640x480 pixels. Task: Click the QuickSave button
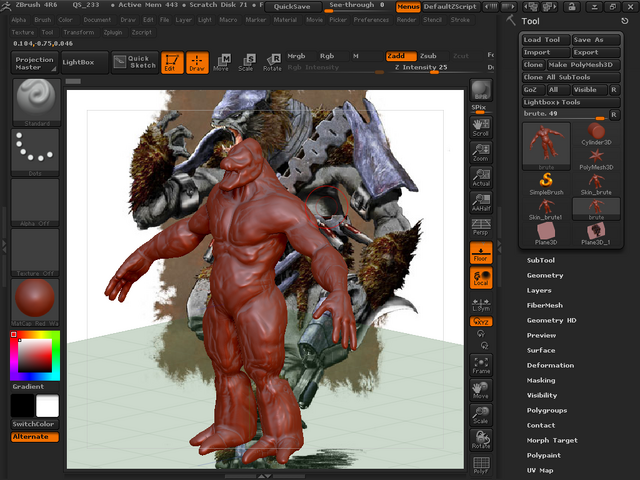click(293, 7)
